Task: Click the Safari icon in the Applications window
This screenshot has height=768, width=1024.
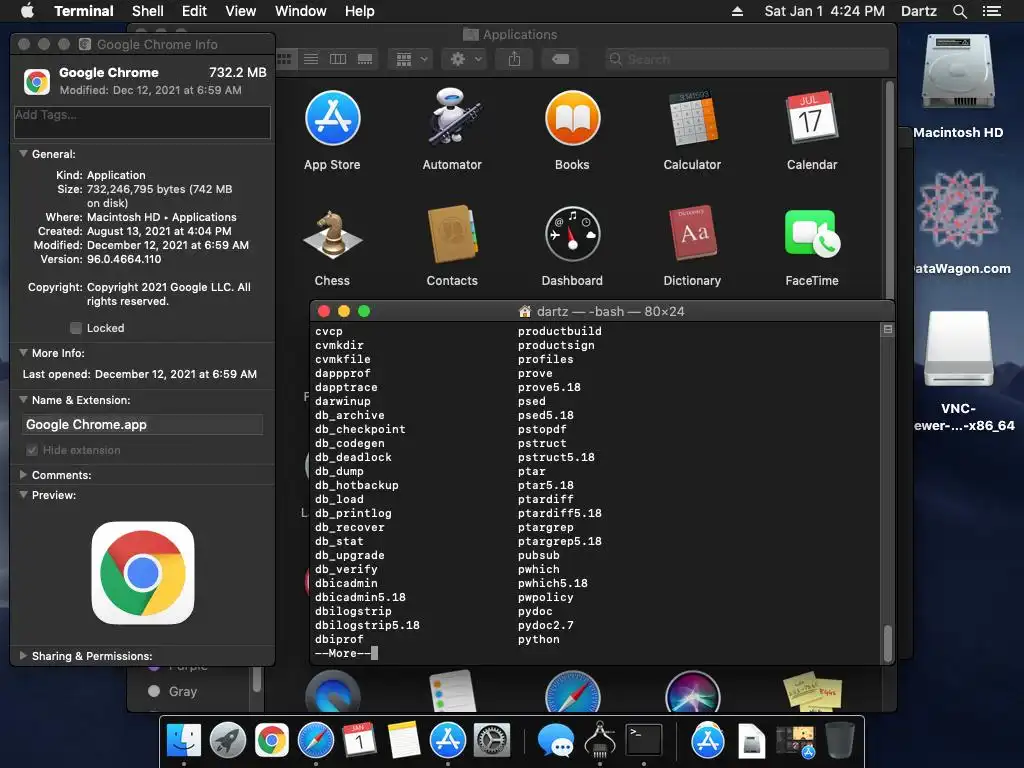Action: tap(572, 692)
